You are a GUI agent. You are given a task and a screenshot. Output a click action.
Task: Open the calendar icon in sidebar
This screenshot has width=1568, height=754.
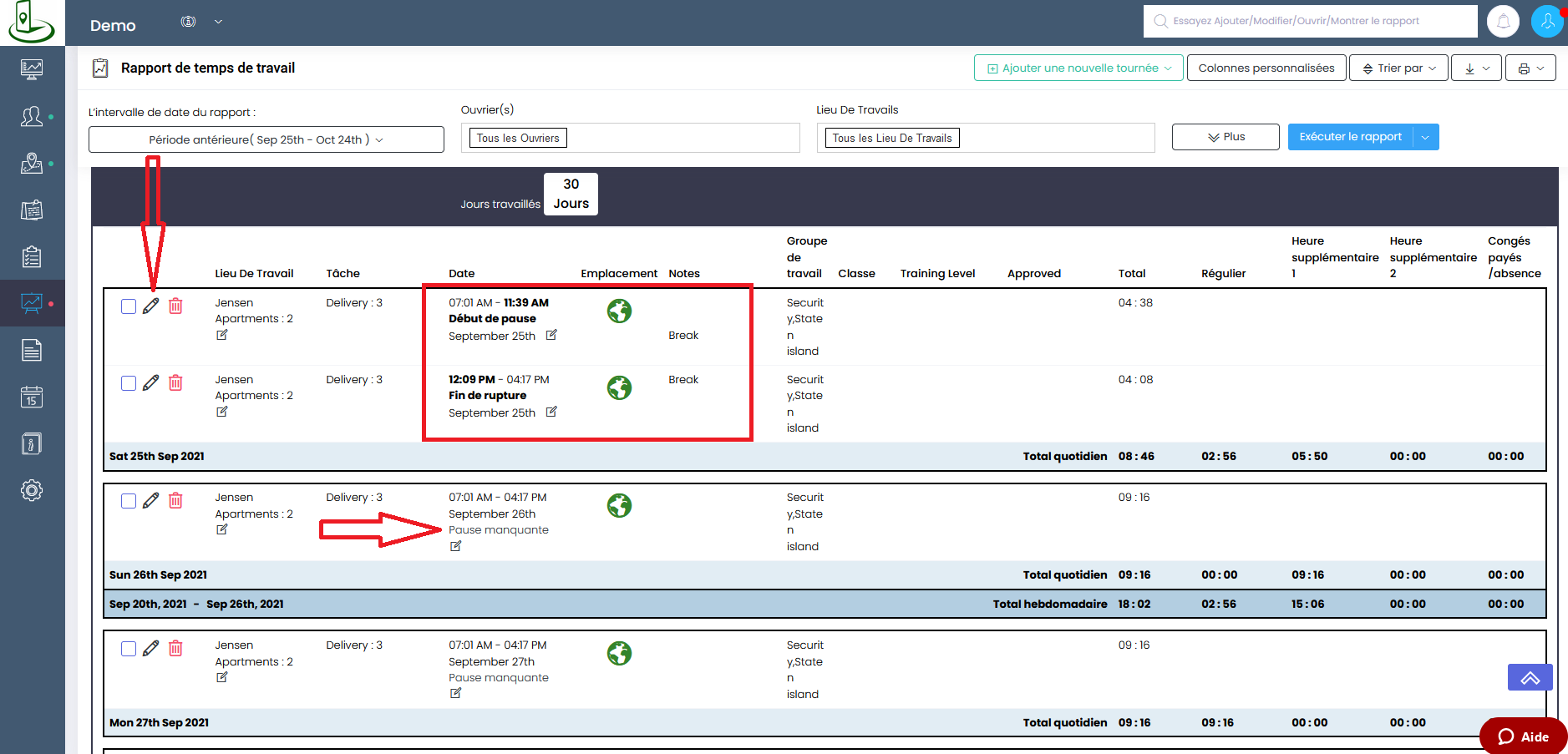pos(32,397)
